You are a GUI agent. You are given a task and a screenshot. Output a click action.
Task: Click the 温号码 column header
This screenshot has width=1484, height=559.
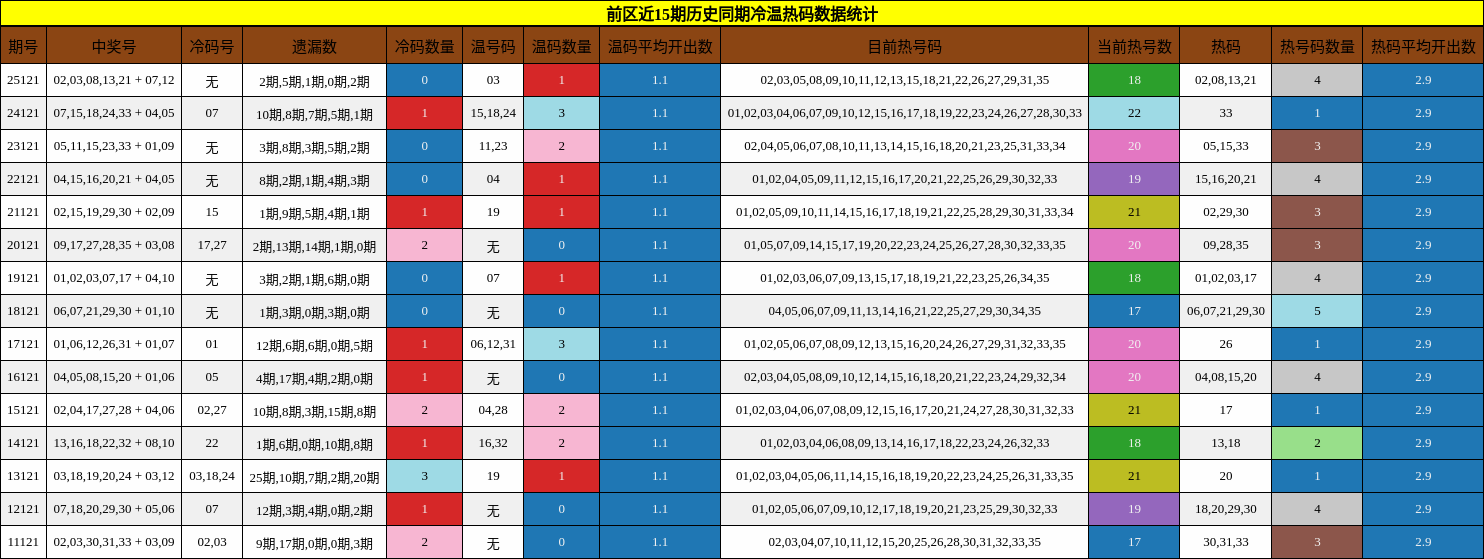[493, 46]
